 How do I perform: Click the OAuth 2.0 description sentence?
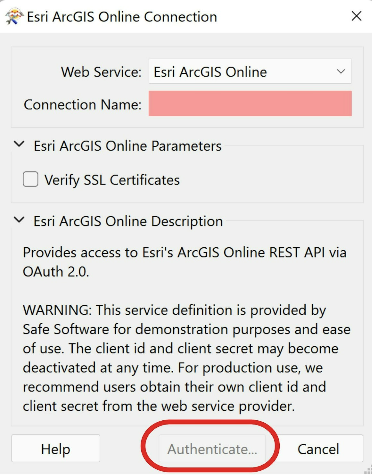(185, 262)
